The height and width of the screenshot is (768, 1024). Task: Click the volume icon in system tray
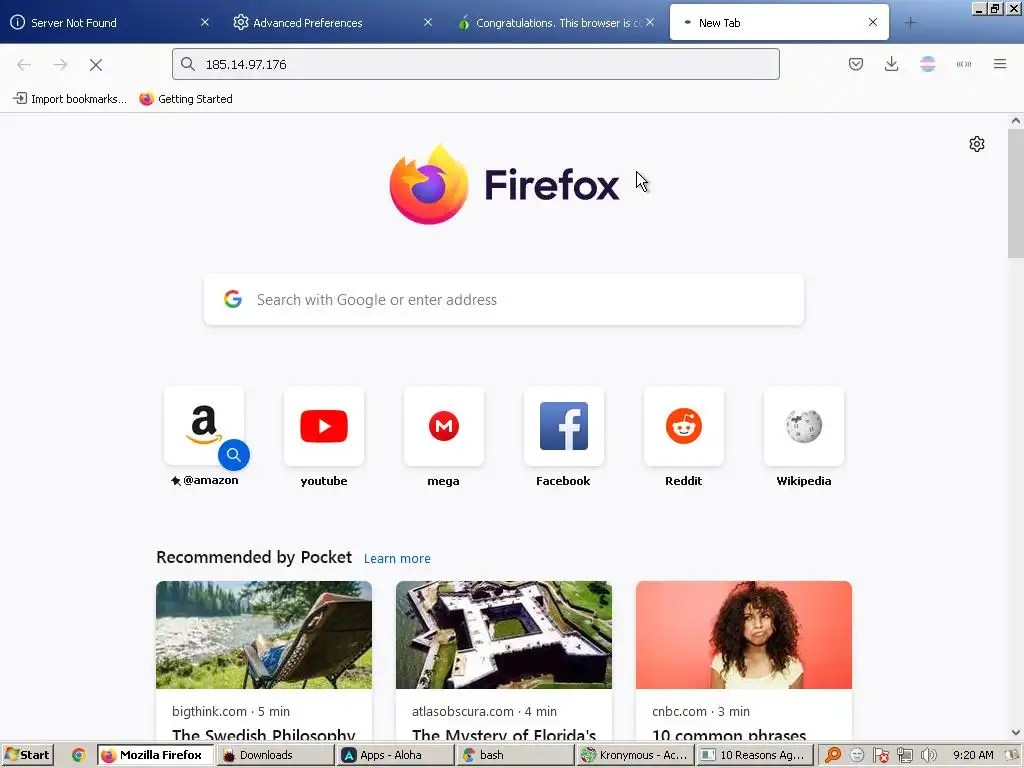(x=928, y=755)
